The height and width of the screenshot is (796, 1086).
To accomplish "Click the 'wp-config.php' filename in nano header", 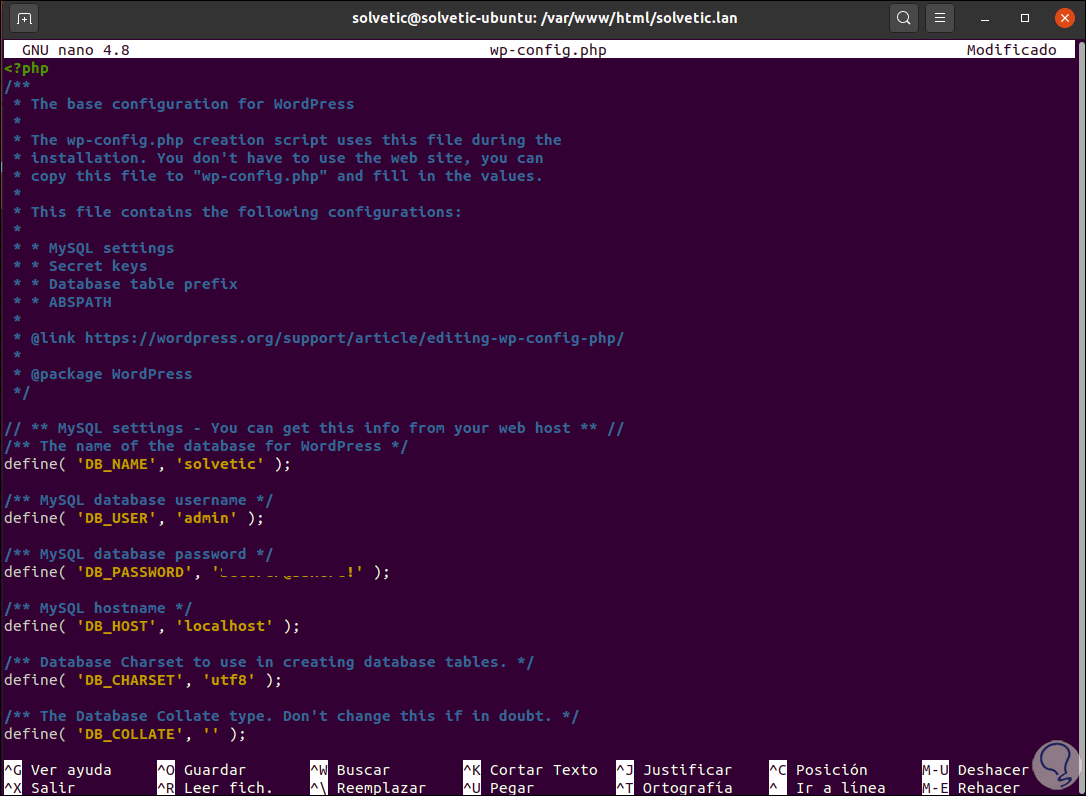I will coord(548,50).
